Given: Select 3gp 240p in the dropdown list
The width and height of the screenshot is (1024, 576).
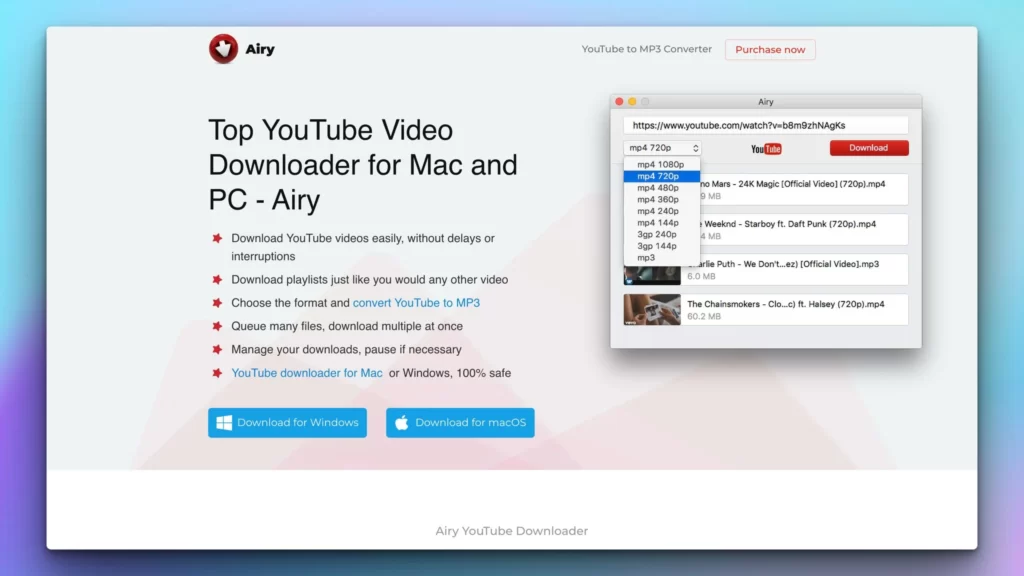Looking at the screenshot, I should [657, 234].
